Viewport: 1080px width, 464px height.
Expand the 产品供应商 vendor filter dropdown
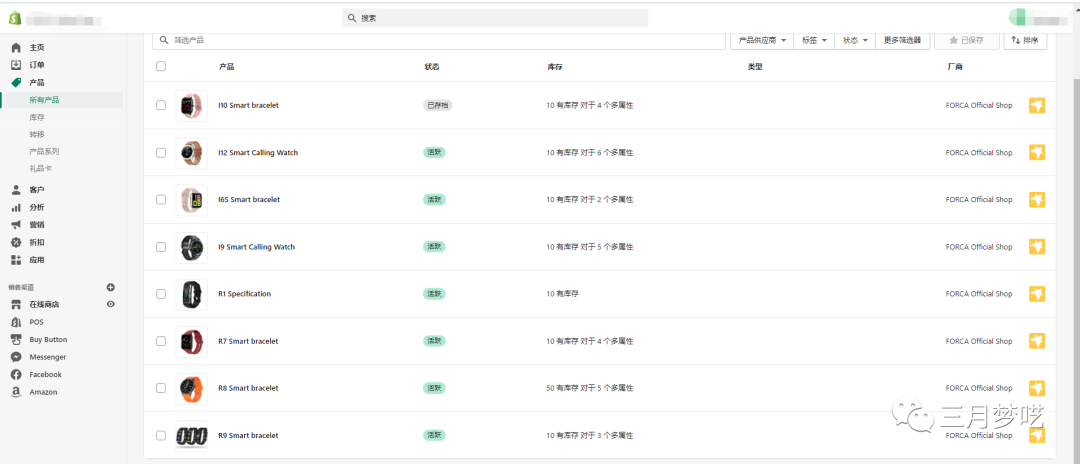coord(762,40)
